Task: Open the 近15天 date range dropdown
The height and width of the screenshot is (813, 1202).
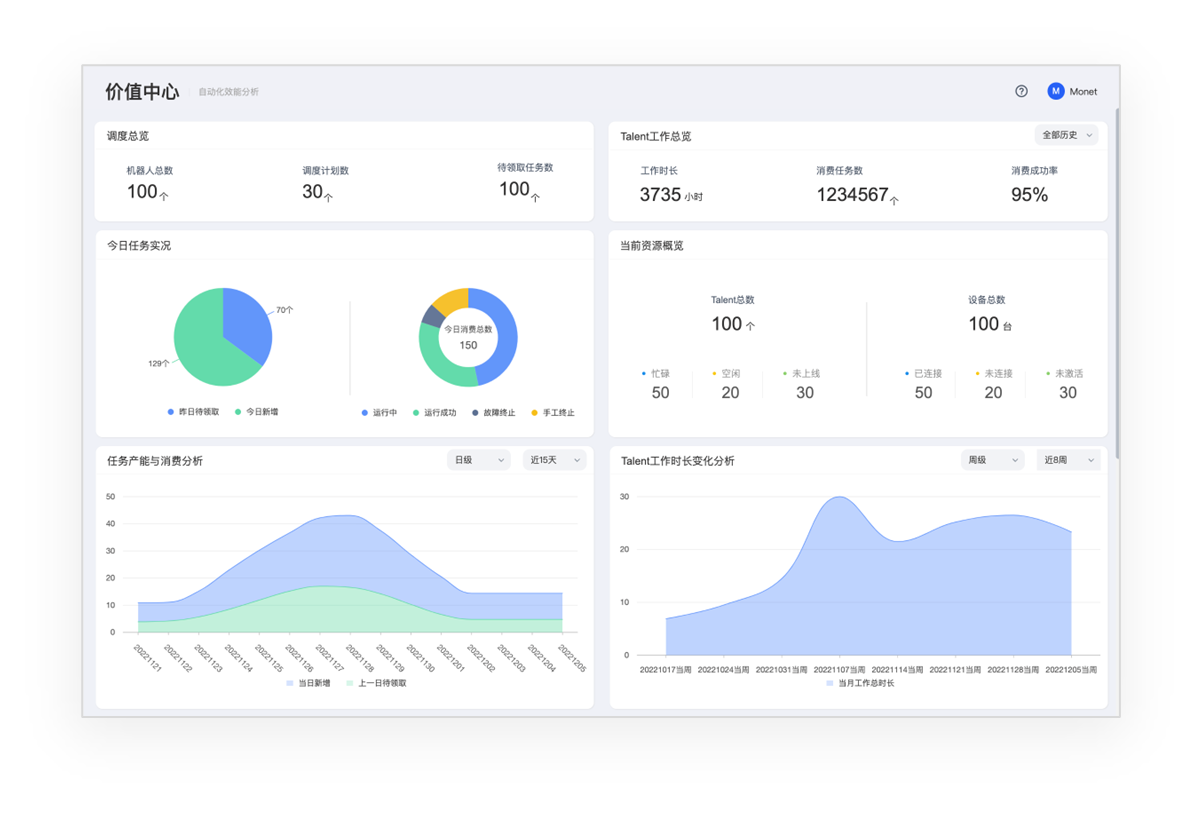Action: point(554,460)
